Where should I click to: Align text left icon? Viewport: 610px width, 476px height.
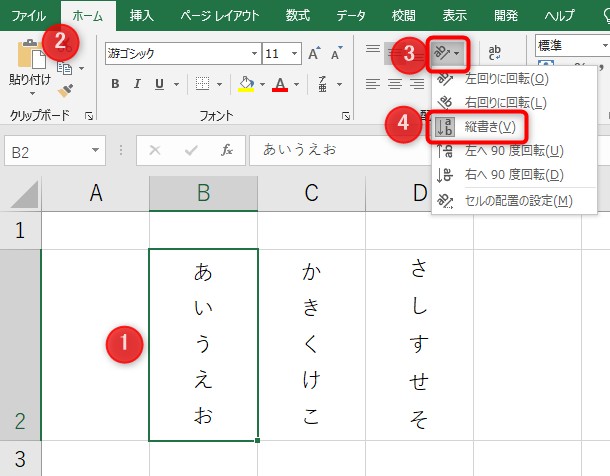tap(373, 84)
